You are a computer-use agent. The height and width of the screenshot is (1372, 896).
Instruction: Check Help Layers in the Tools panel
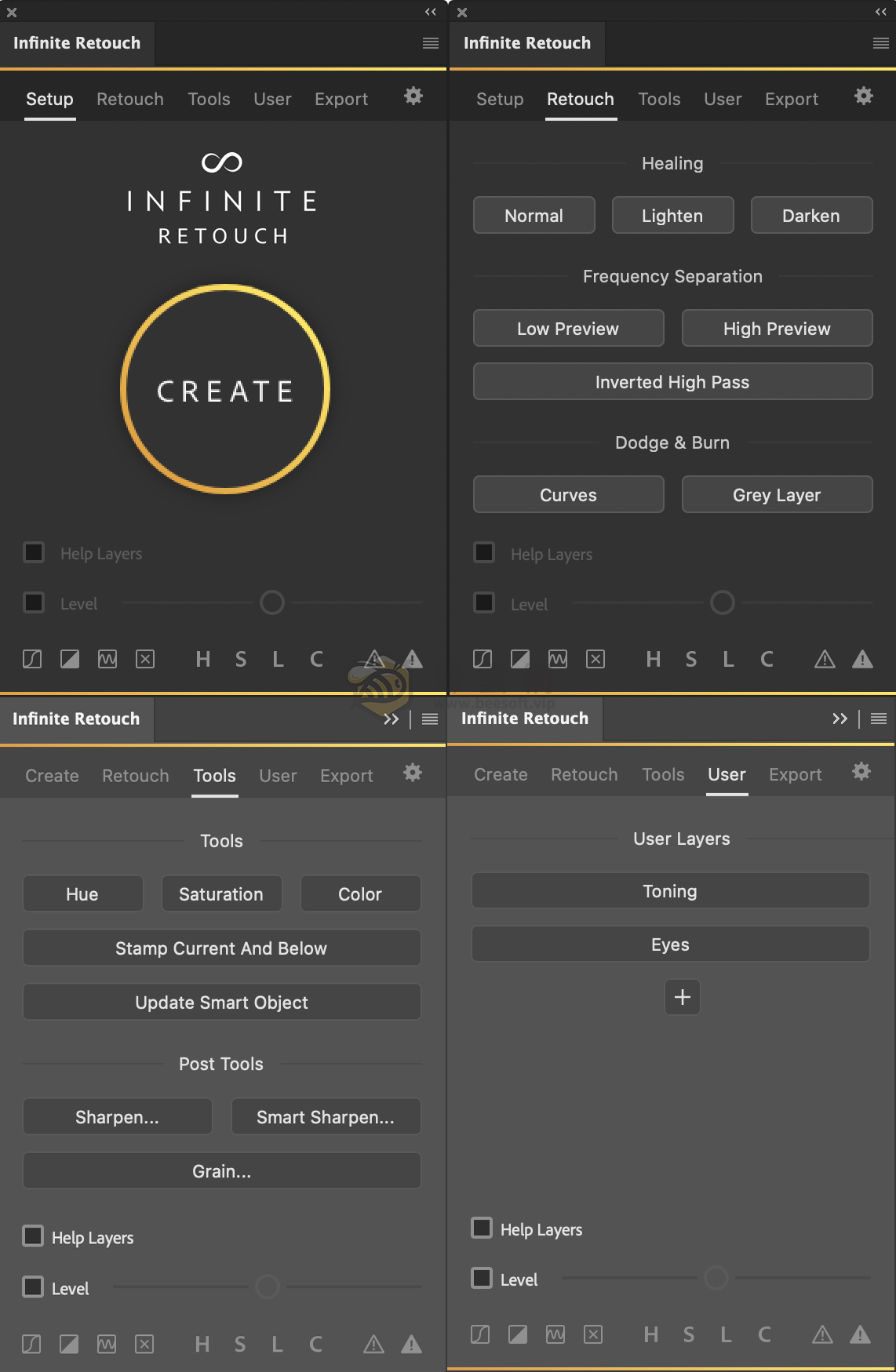[x=33, y=1236]
